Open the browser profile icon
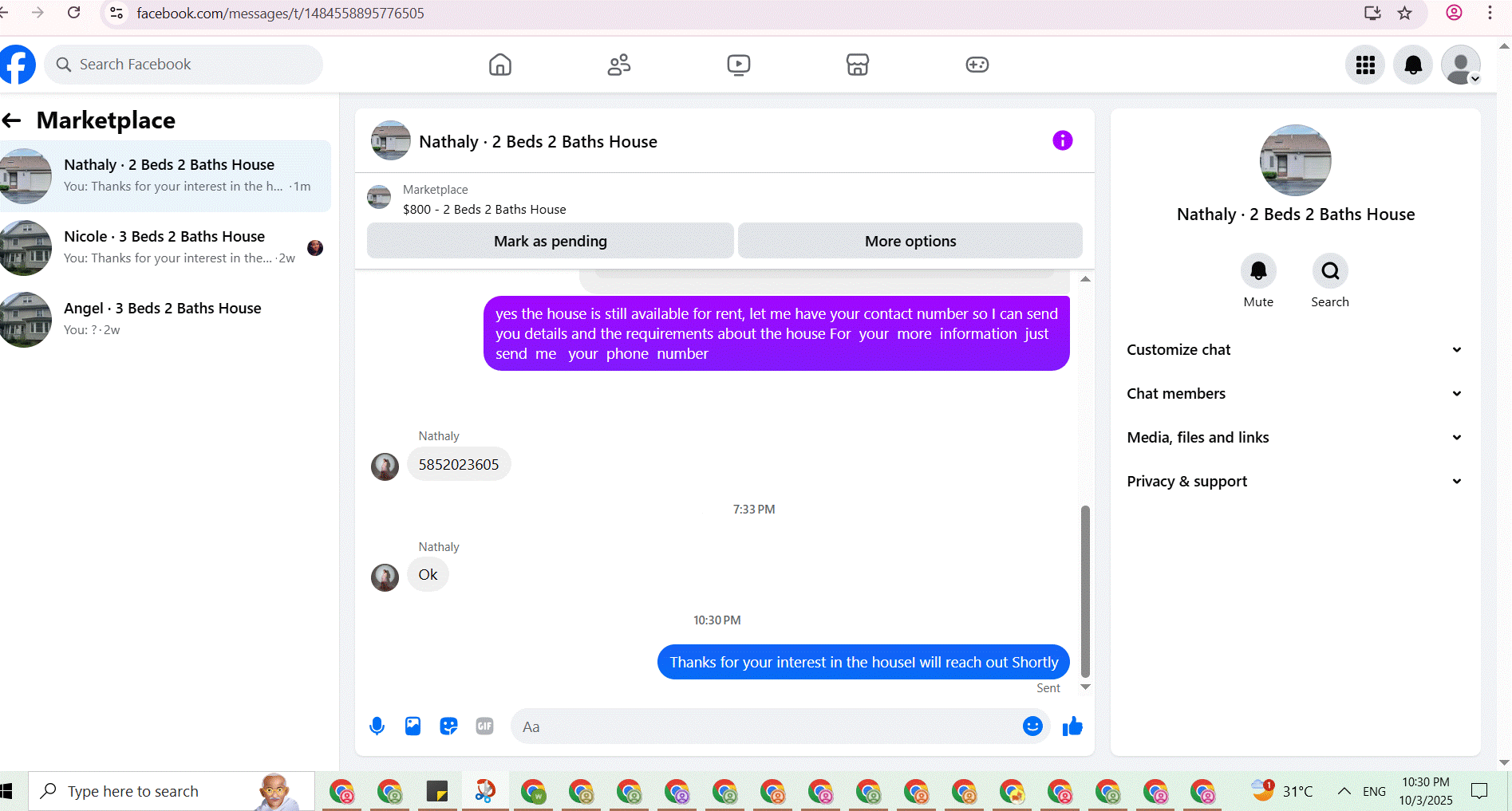Image resolution: width=1512 pixels, height=811 pixels. (1454, 13)
